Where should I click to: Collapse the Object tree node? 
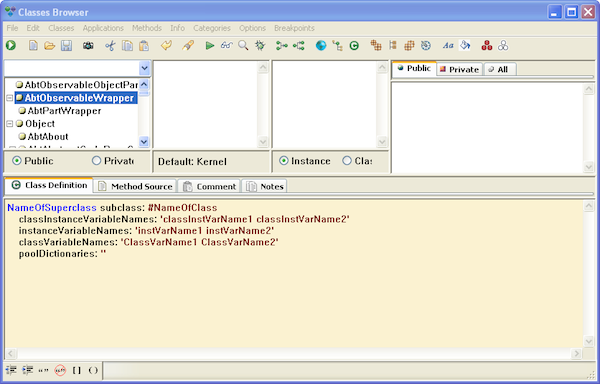coord(10,124)
